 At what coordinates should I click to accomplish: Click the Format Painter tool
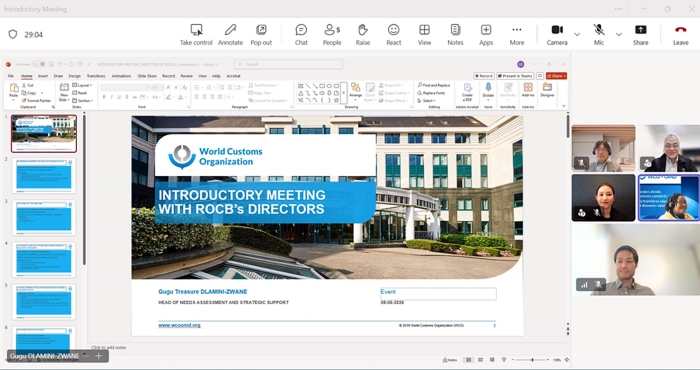(x=36, y=101)
